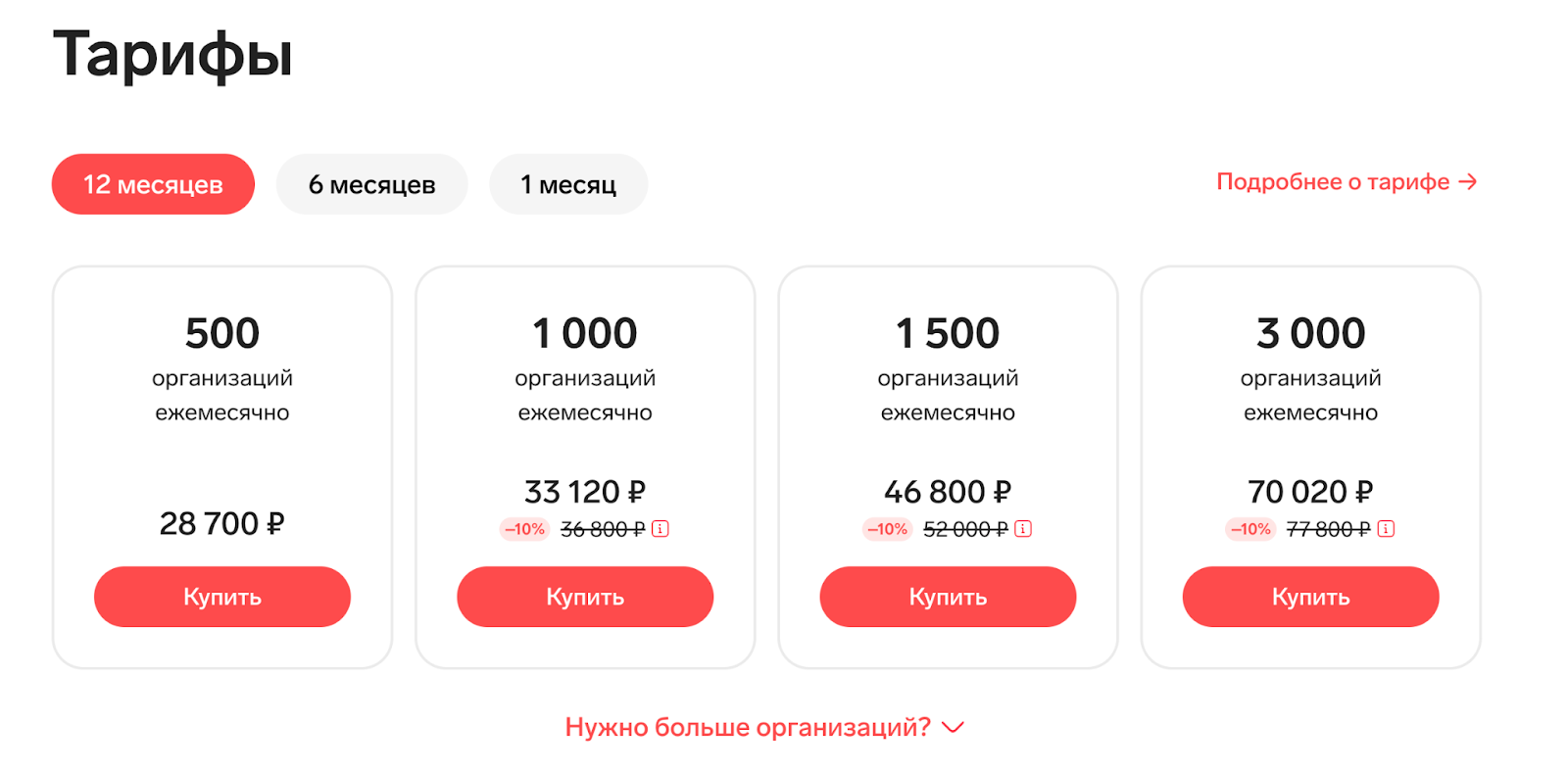The image size is (1568, 772).
Task: Buy the 3 000 organizations plan
Action: (x=1310, y=597)
